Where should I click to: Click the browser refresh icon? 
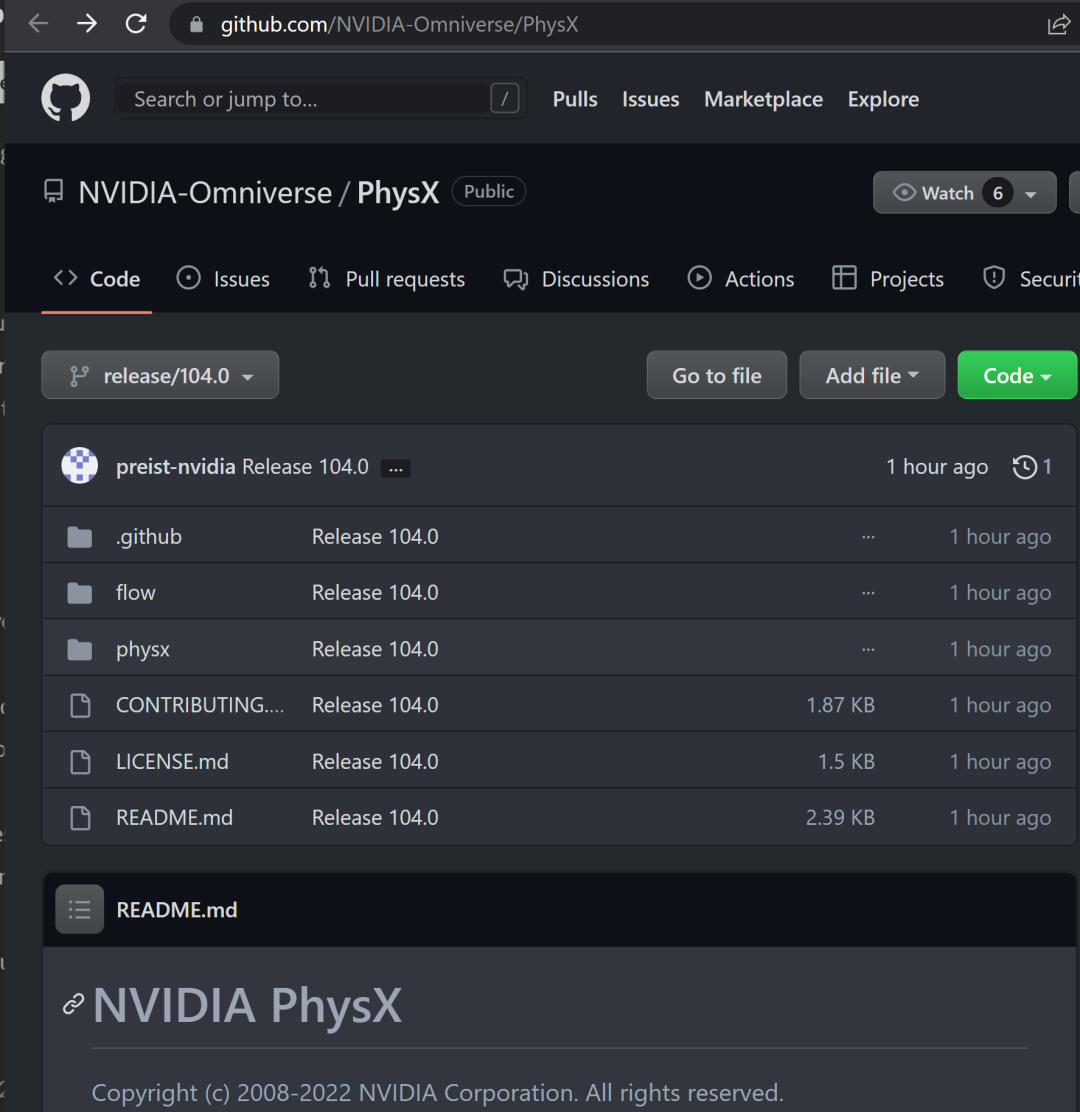click(x=136, y=23)
